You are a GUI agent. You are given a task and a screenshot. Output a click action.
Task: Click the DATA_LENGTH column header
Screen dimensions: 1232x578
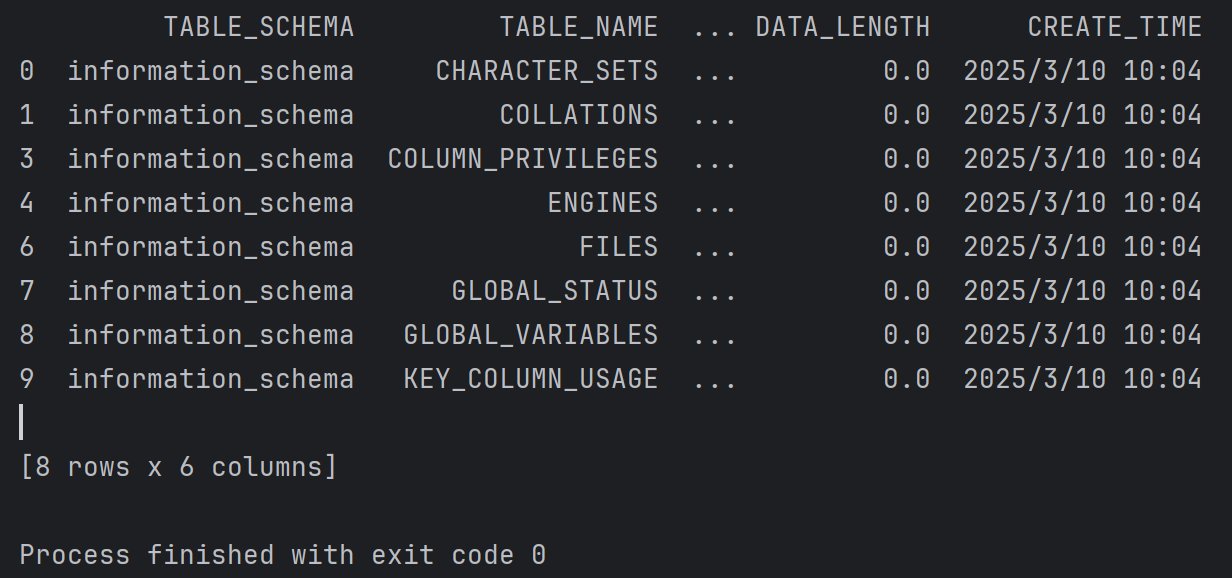[x=843, y=27]
